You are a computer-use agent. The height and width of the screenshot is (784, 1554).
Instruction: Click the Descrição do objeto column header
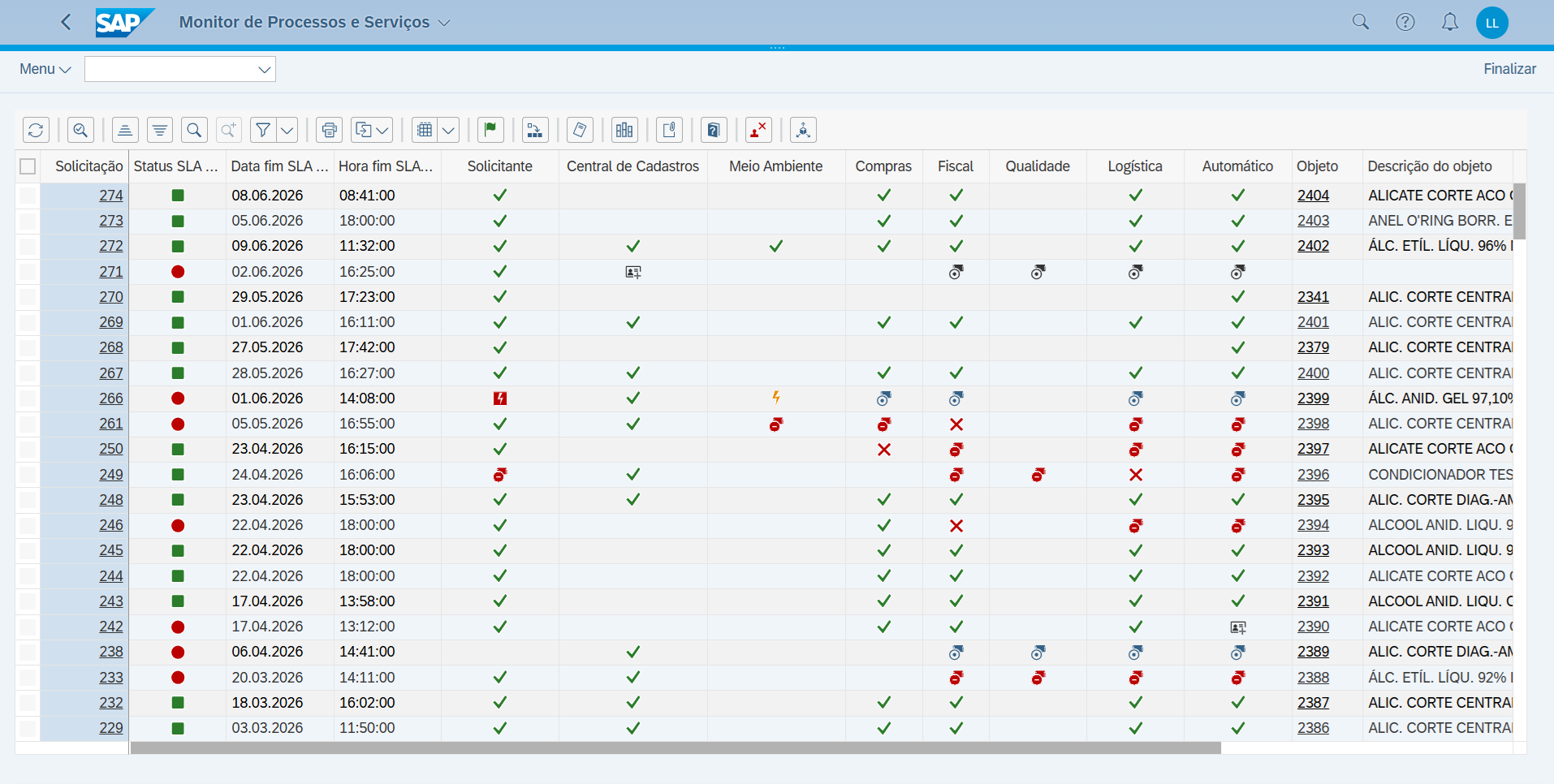click(x=1437, y=166)
